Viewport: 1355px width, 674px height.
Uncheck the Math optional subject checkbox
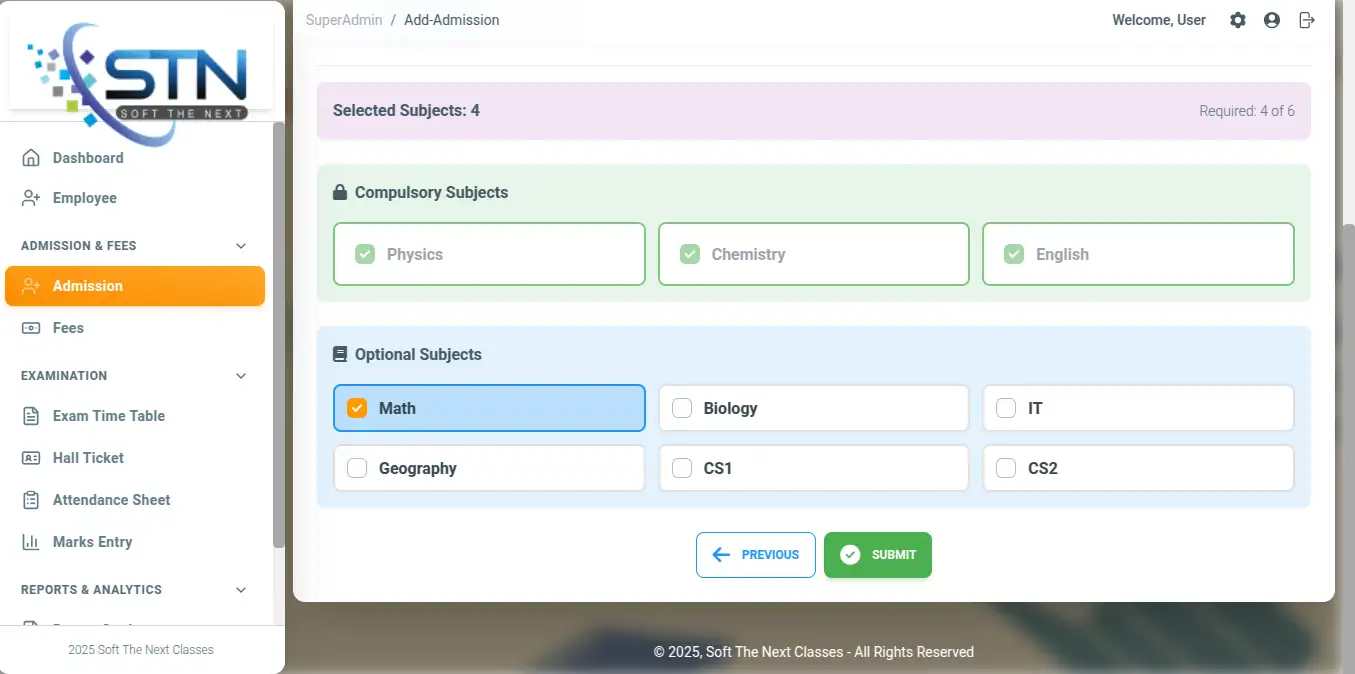(x=357, y=408)
